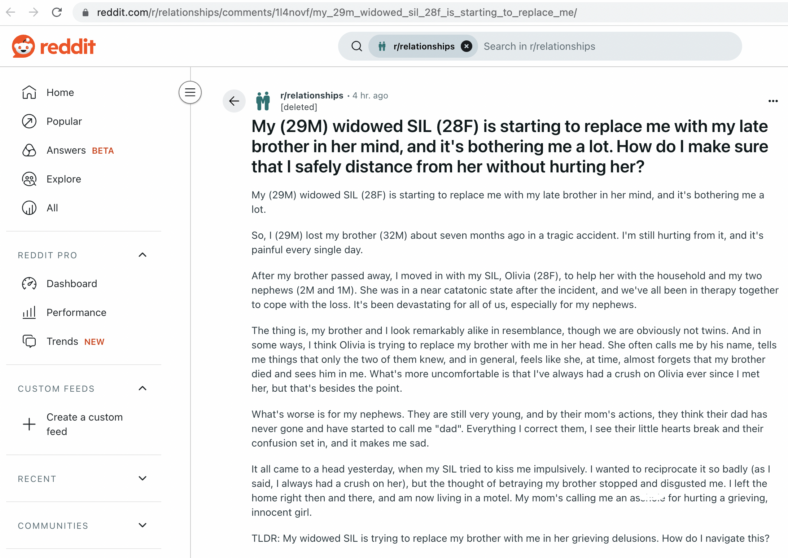Click the Search in r/relationships field
Viewport: 788px width, 558px height.
click(x=608, y=46)
